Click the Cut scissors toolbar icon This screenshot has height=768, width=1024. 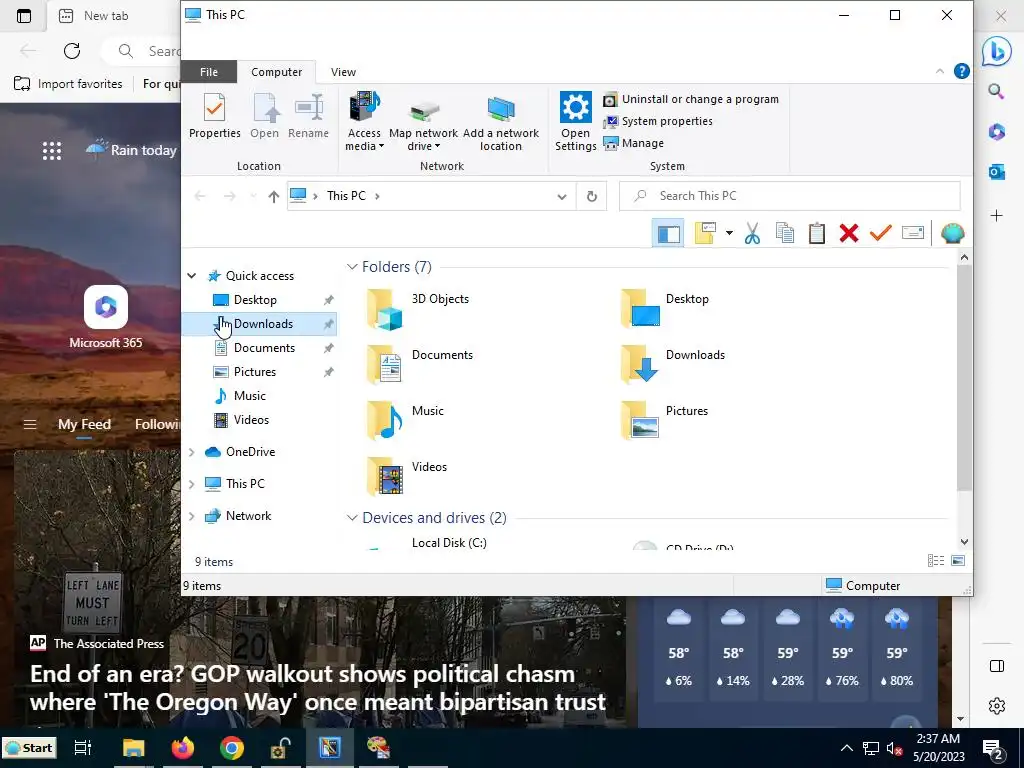pyautogui.click(x=752, y=233)
